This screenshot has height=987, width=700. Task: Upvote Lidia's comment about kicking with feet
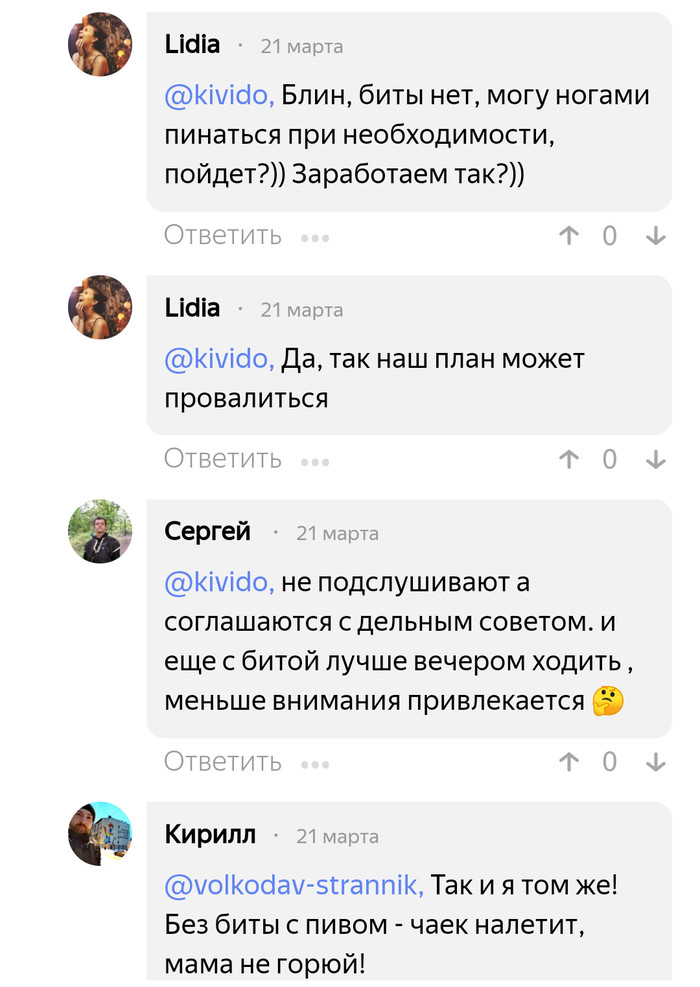(x=569, y=236)
